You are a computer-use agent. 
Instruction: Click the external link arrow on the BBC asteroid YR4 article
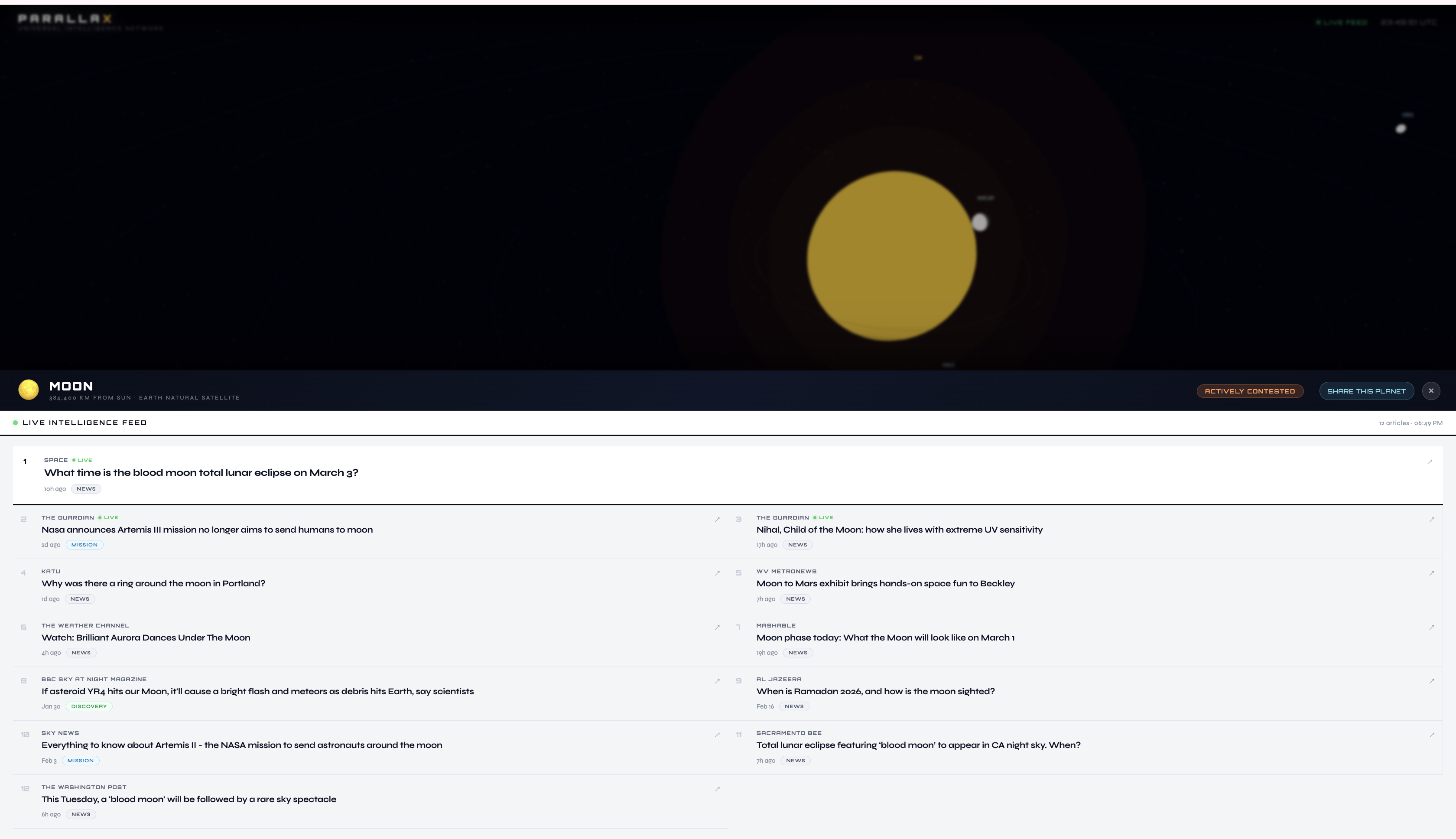tap(716, 680)
